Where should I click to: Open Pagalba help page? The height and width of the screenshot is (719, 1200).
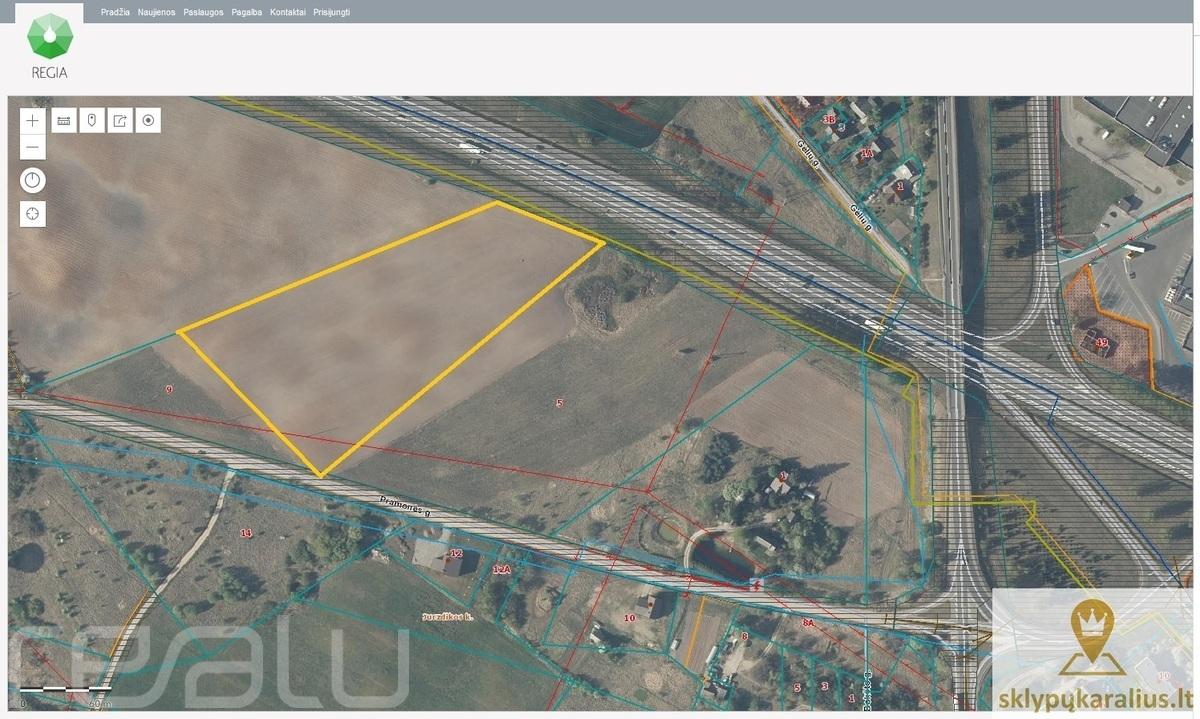pyautogui.click(x=246, y=12)
